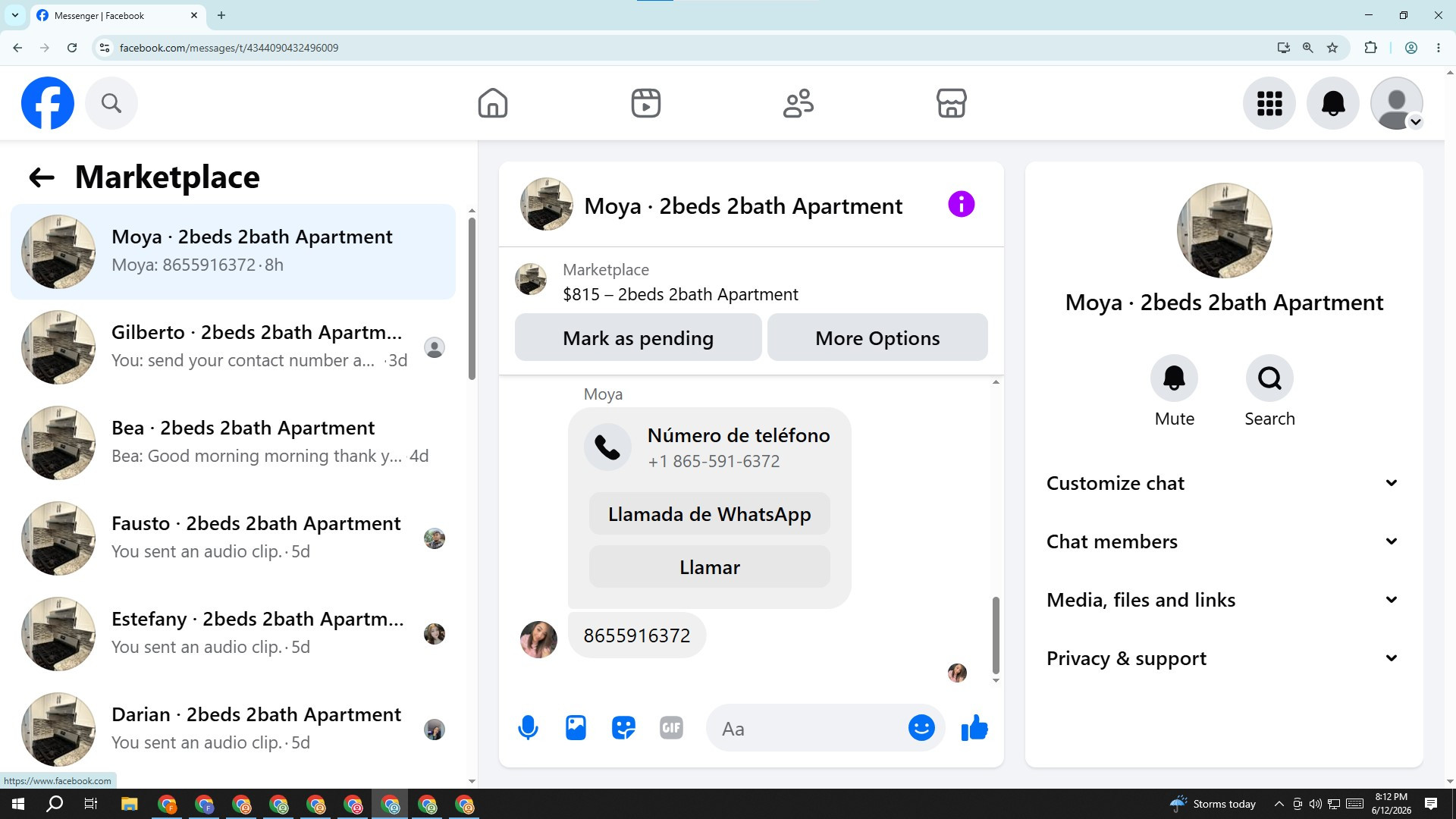Image resolution: width=1456 pixels, height=819 pixels.
Task: Open Darian apartment conversation
Action: 234,730
